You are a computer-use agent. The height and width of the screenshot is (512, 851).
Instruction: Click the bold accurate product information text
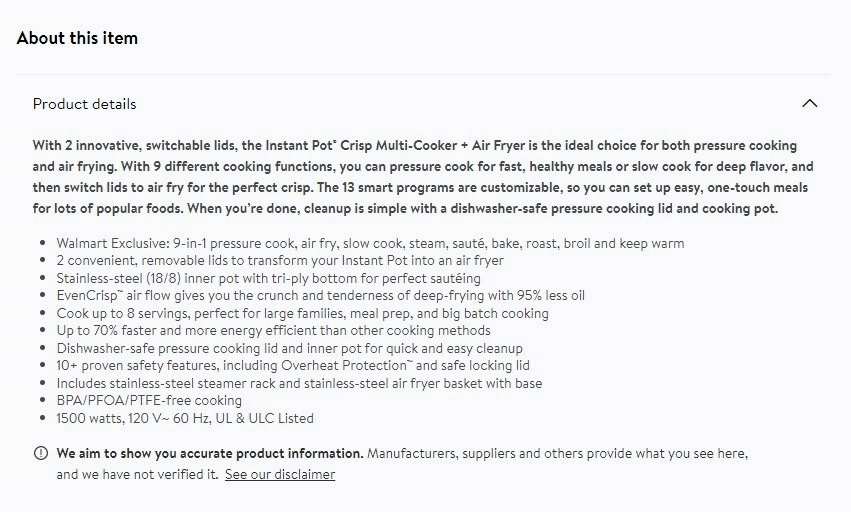click(210, 453)
